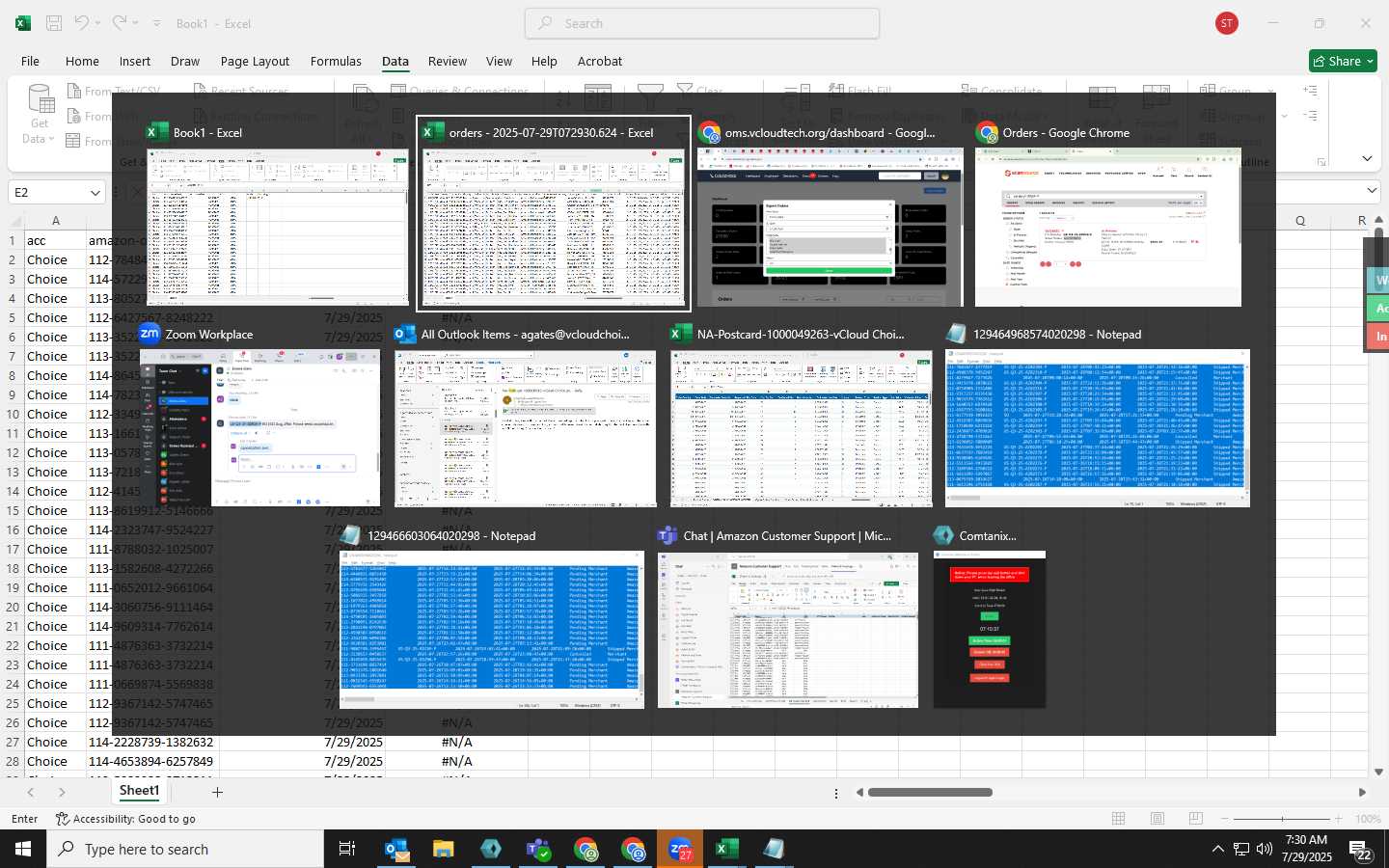Open the Windows Start menu
1389x868 pixels.
(23, 849)
